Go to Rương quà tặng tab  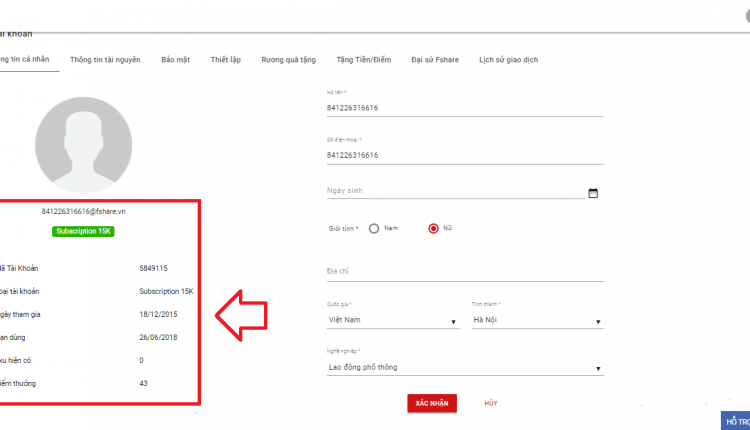pos(288,60)
